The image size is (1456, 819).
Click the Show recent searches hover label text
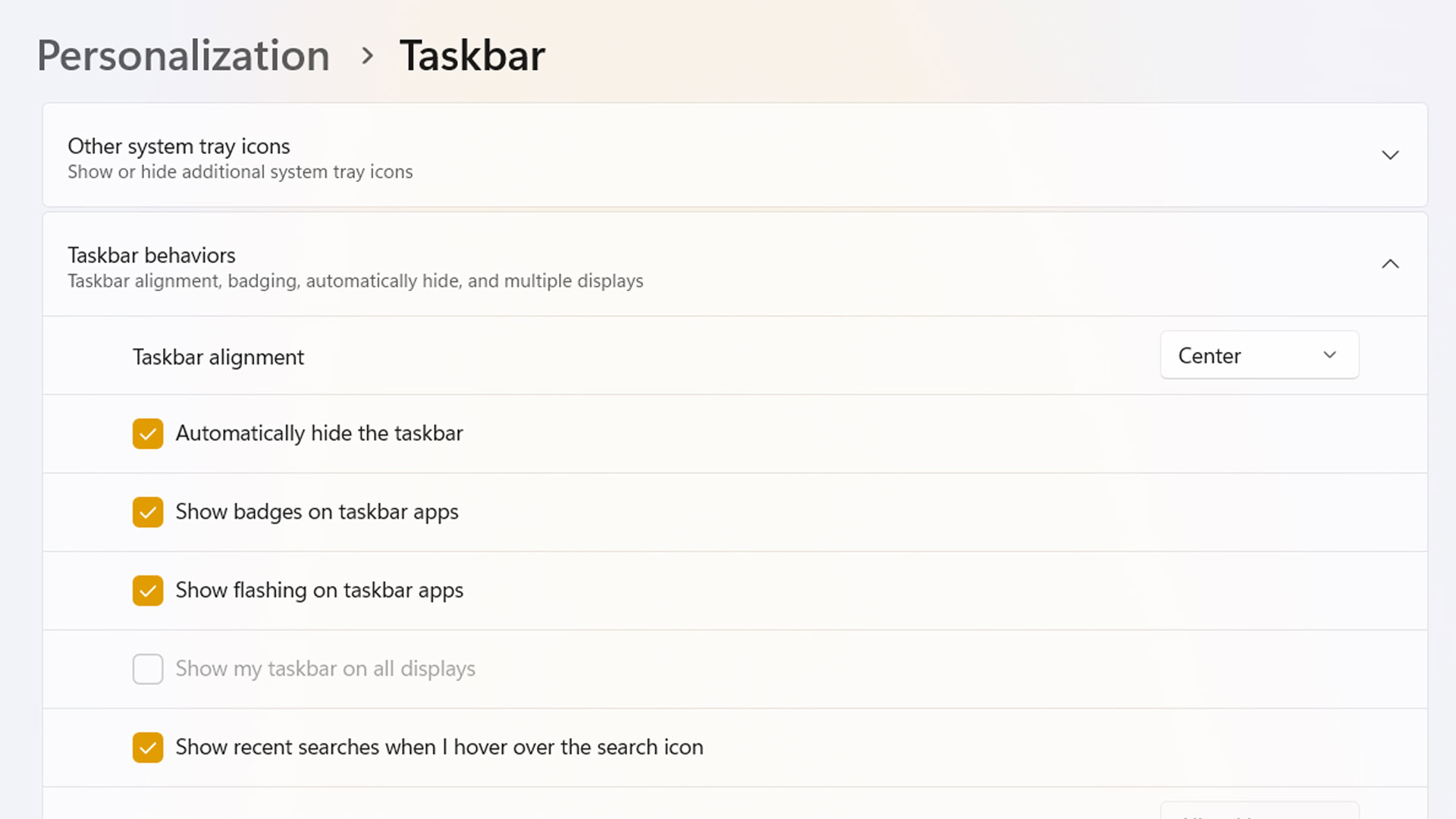tap(439, 748)
